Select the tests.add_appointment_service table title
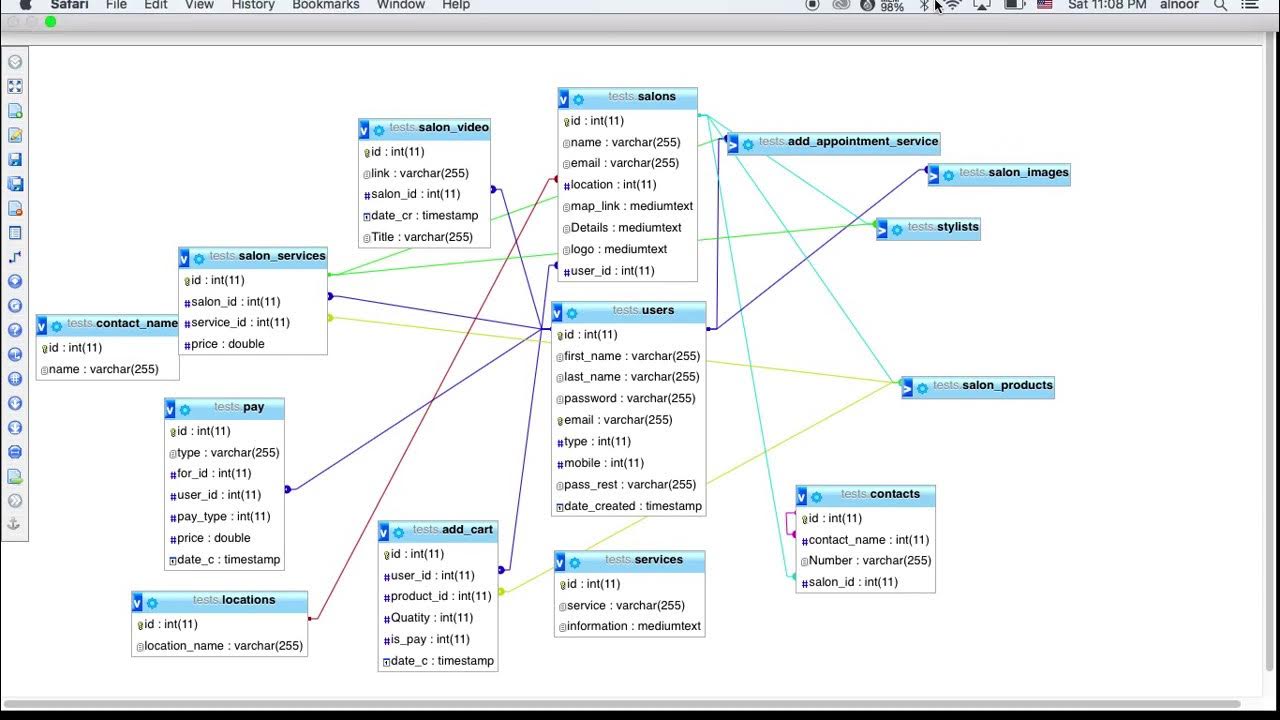The image size is (1280, 720). coord(848,142)
